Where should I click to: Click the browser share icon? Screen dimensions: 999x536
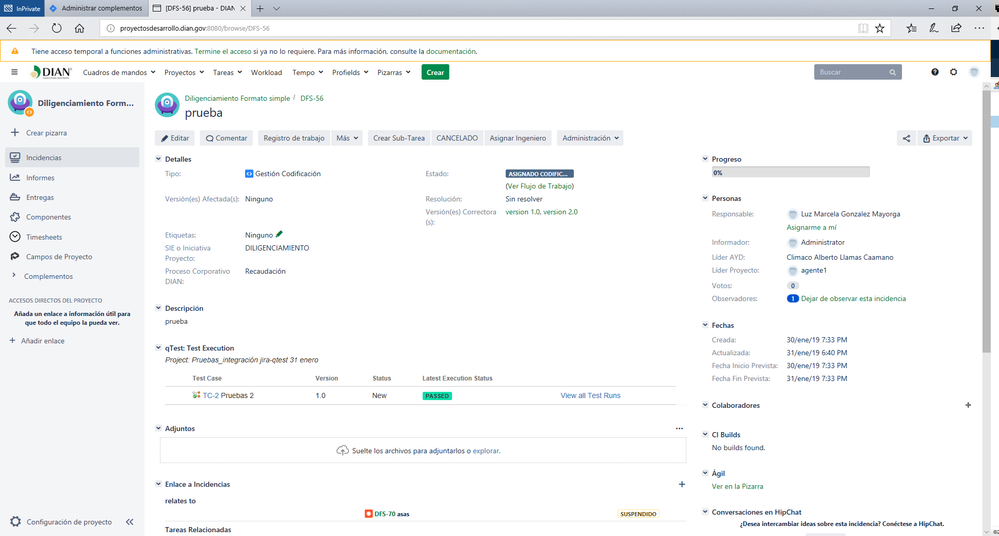956,28
